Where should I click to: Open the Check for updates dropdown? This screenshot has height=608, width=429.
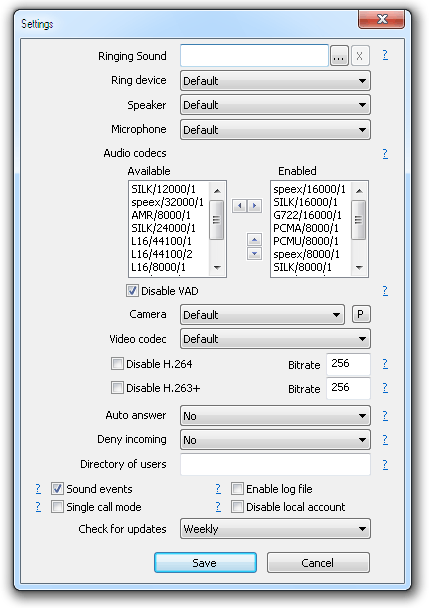click(275, 529)
